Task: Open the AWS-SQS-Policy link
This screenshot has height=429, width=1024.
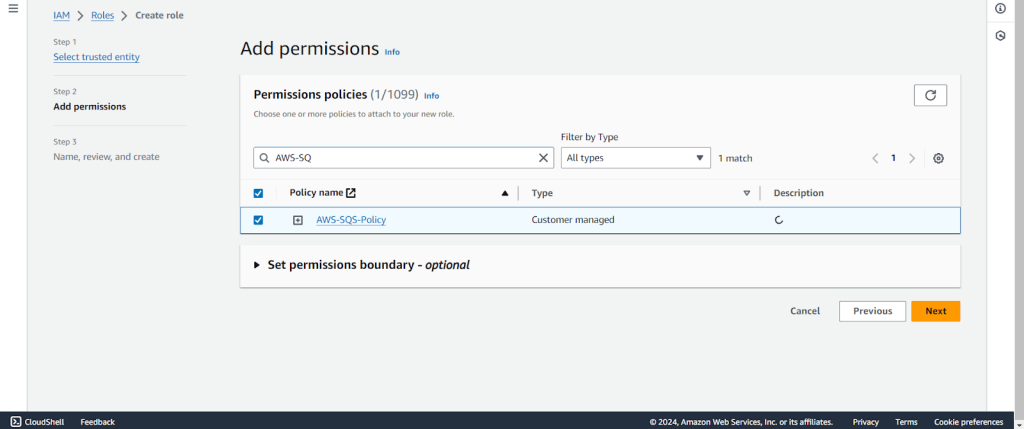Action: (351, 220)
